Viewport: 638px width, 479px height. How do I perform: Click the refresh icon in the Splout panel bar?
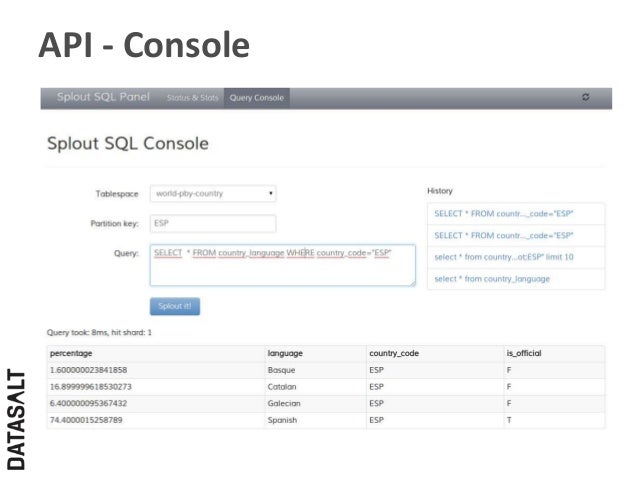tap(586, 97)
